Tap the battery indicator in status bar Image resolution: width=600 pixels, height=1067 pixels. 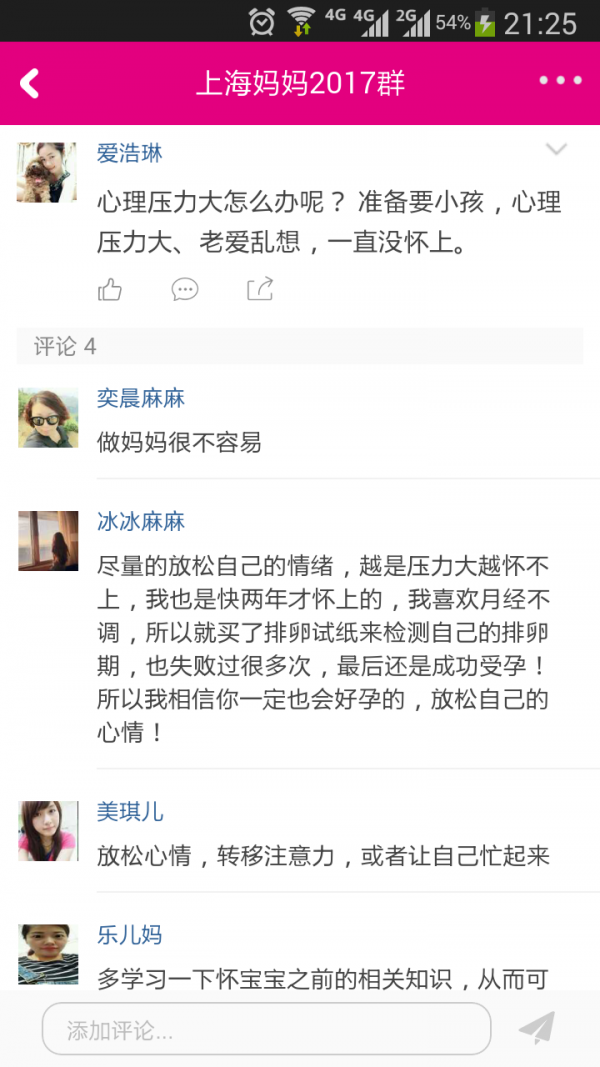(485, 21)
